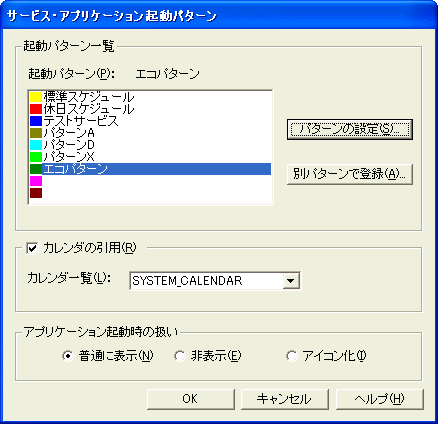
Task: Select the アイコン化 radio option
Action: (291, 356)
